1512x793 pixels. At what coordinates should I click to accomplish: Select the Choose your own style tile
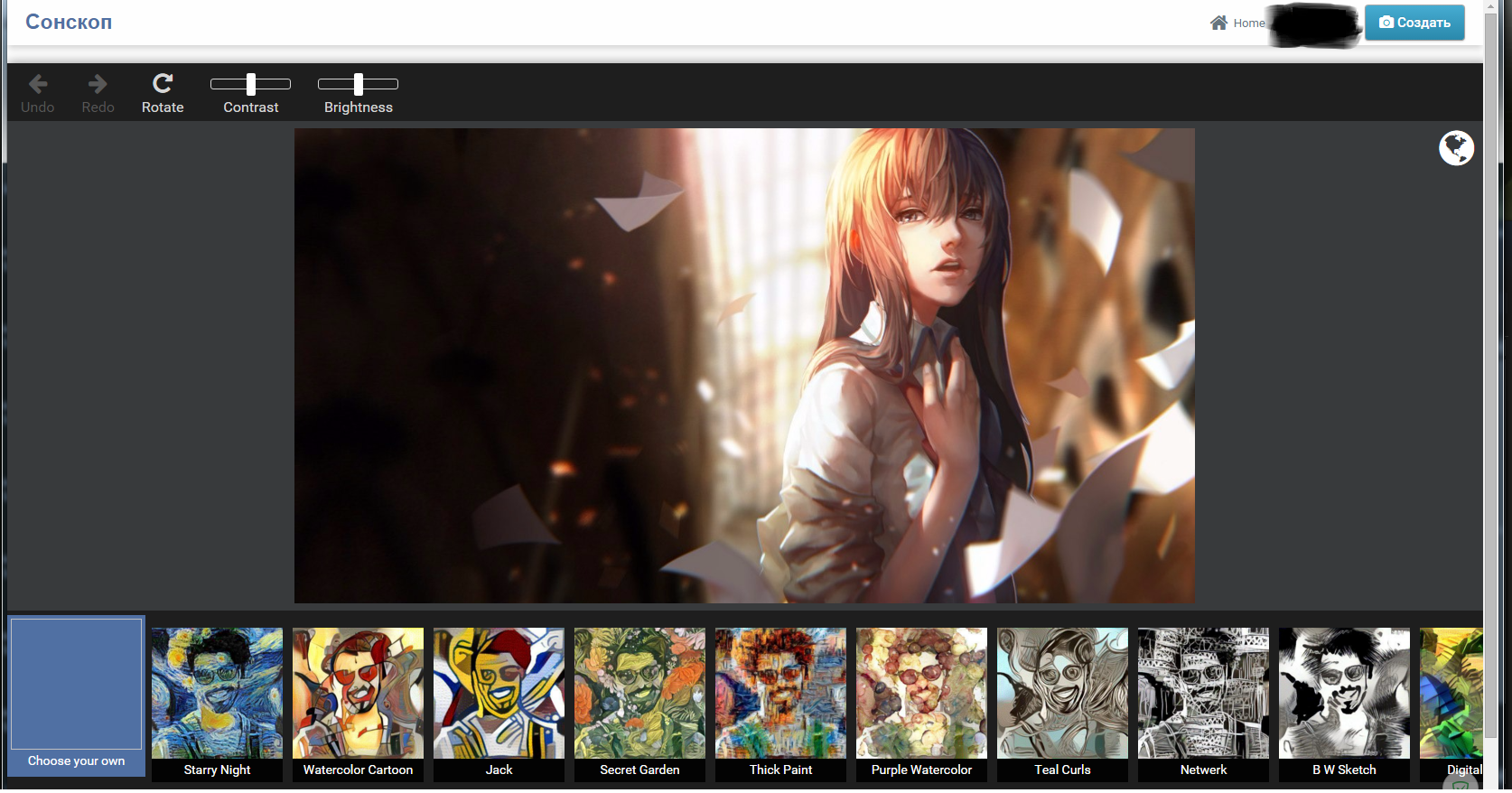tap(77, 696)
